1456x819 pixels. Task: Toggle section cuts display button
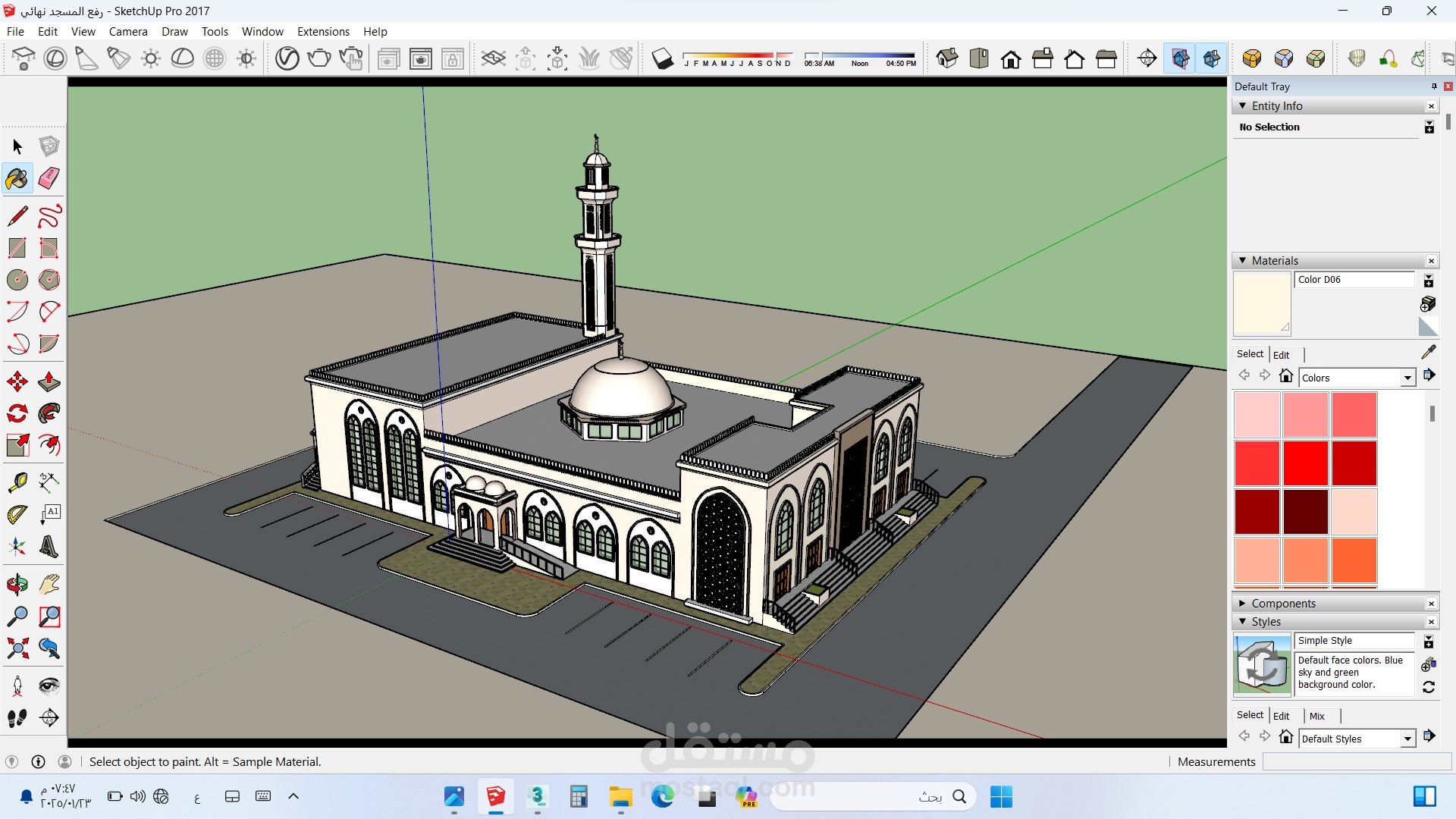tap(1211, 58)
